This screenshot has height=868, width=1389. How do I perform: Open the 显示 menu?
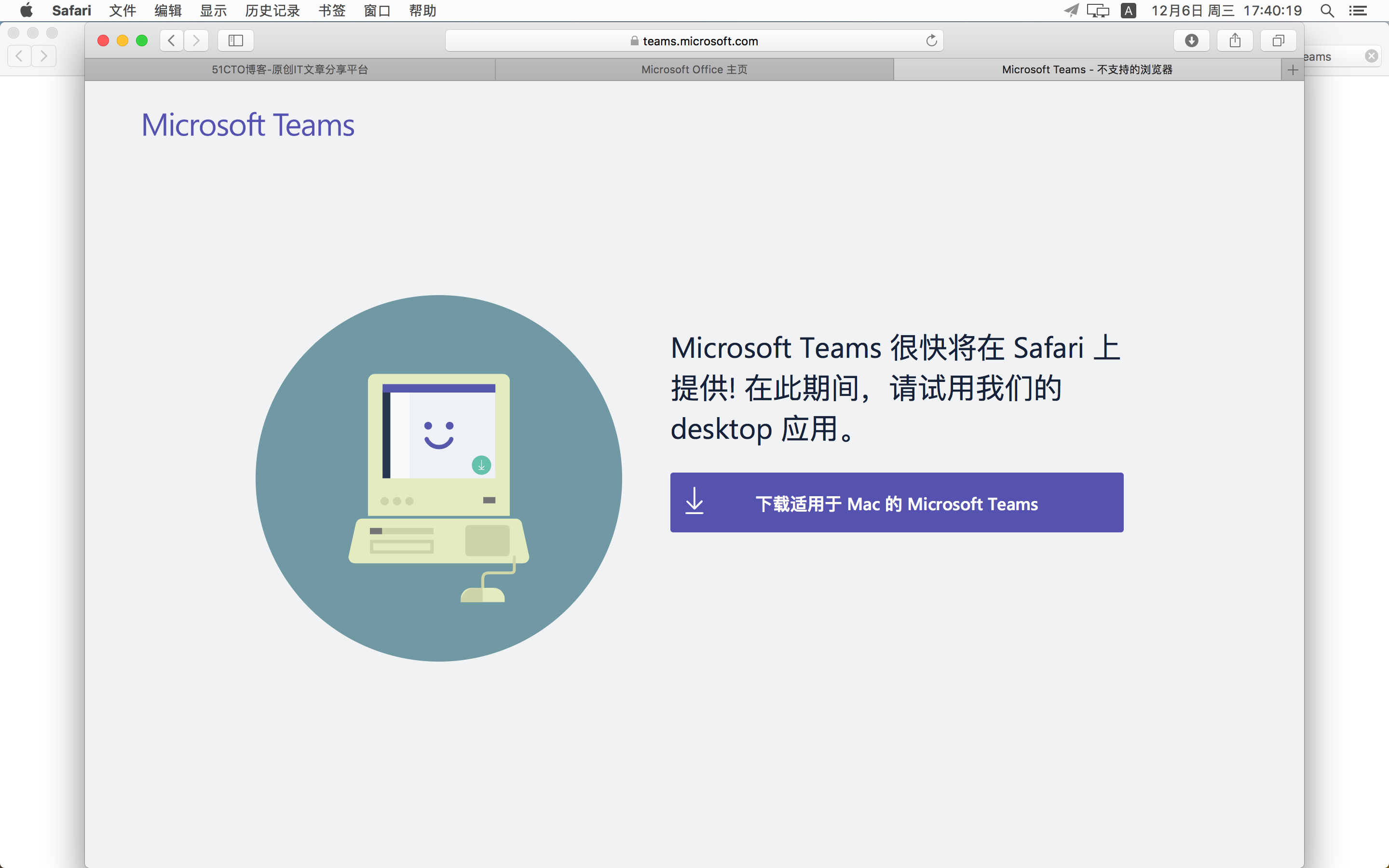click(x=214, y=10)
